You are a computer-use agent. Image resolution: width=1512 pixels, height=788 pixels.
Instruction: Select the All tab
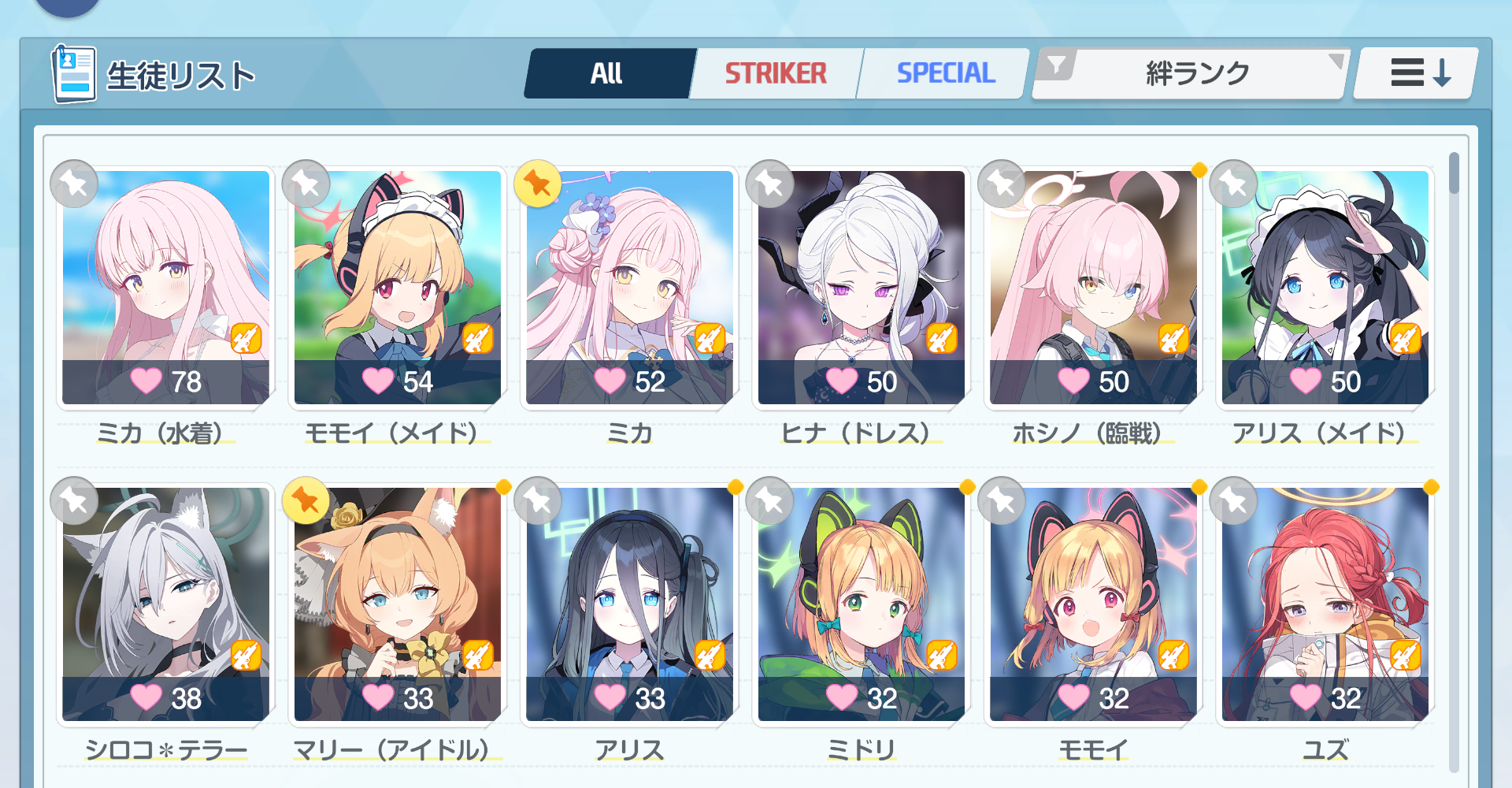608,73
